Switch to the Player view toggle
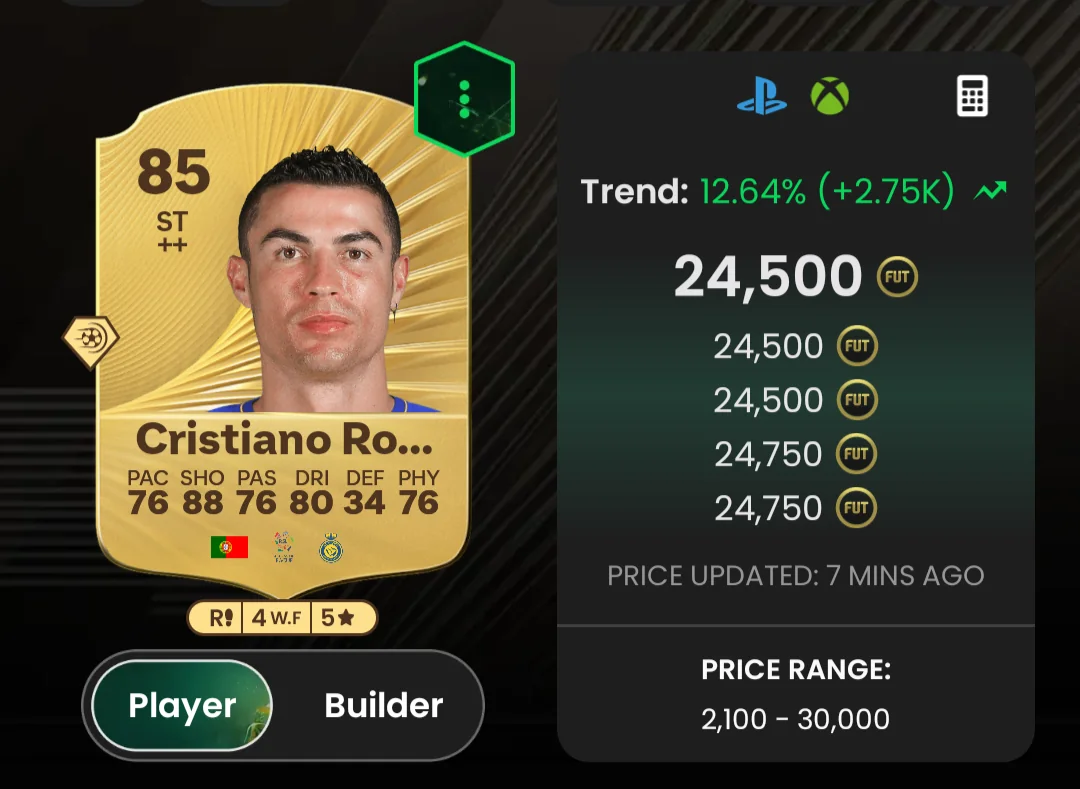The width and height of the screenshot is (1080, 789). tap(183, 705)
